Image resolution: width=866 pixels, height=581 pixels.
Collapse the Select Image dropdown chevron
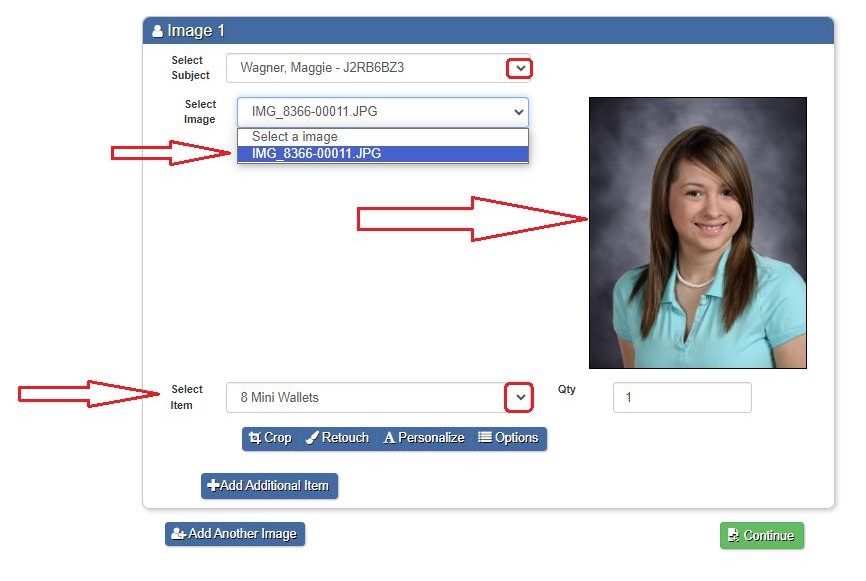[517, 112]
